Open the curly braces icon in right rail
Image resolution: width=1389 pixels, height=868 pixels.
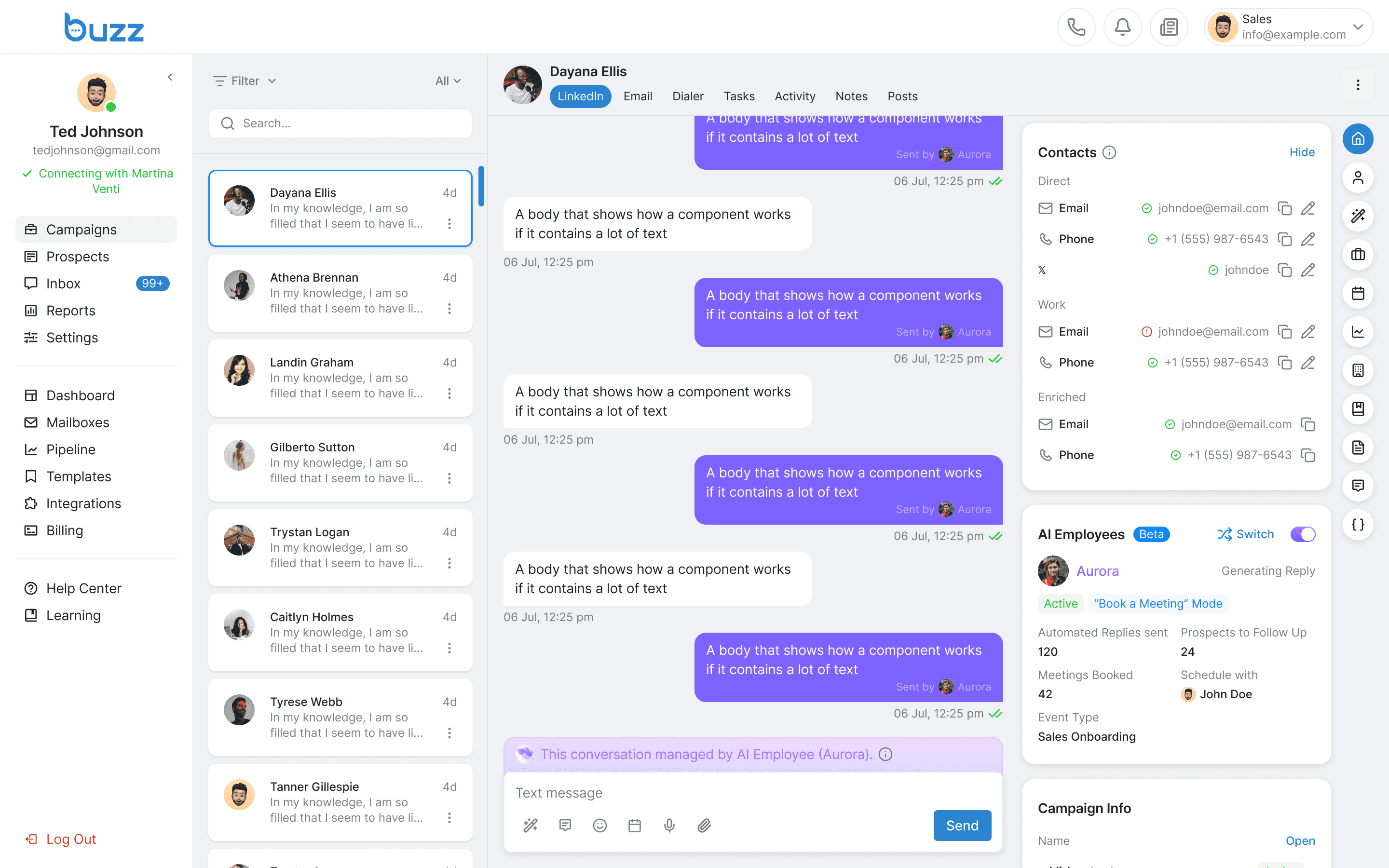tap(1358, 525)
